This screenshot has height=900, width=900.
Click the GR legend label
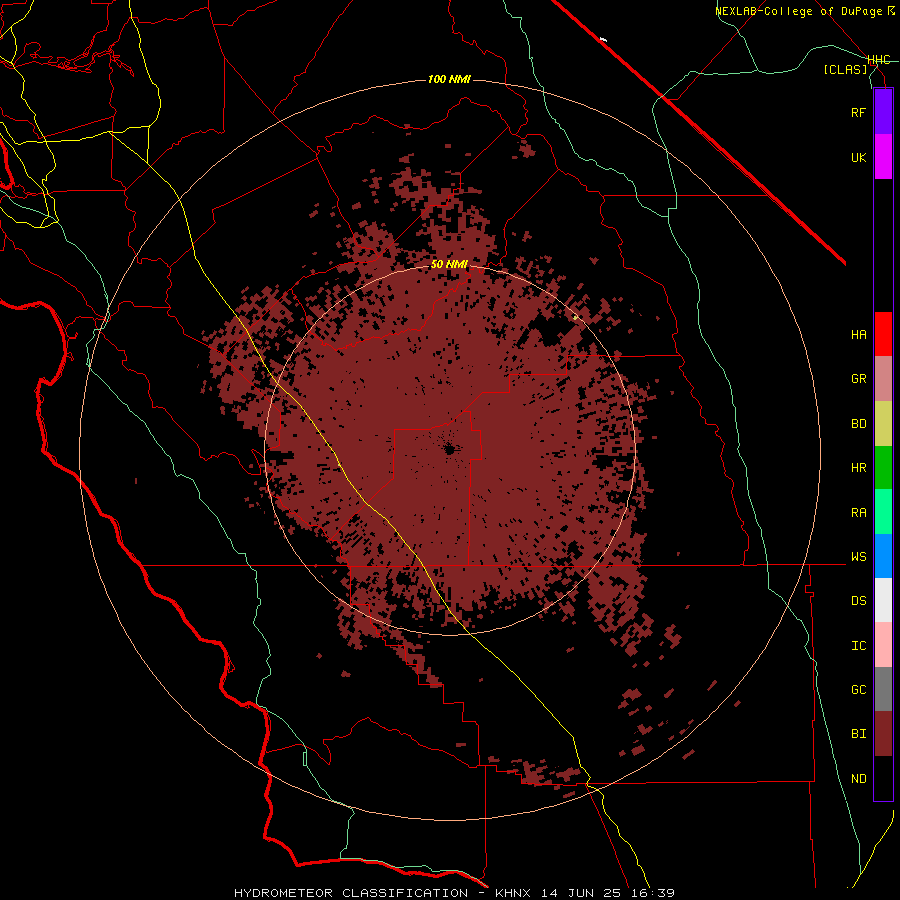(x=858, y=379)
